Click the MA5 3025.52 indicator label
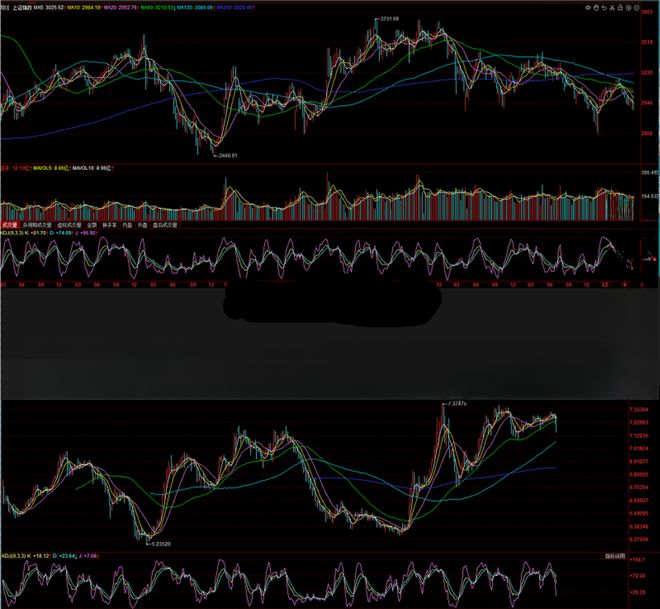 coord(49,8)
